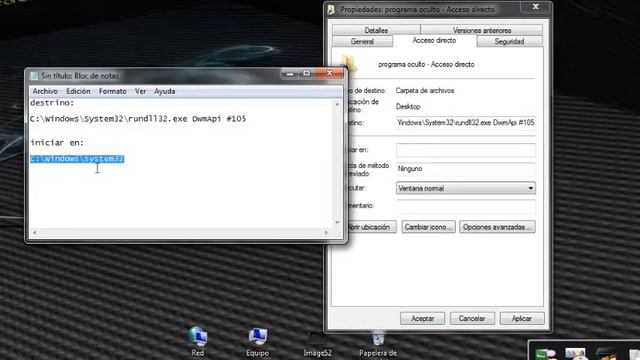Screen dimensions: 640x360
Task: Click the Aplicar button
Action: pyautogui.click(x=522, y=318)
